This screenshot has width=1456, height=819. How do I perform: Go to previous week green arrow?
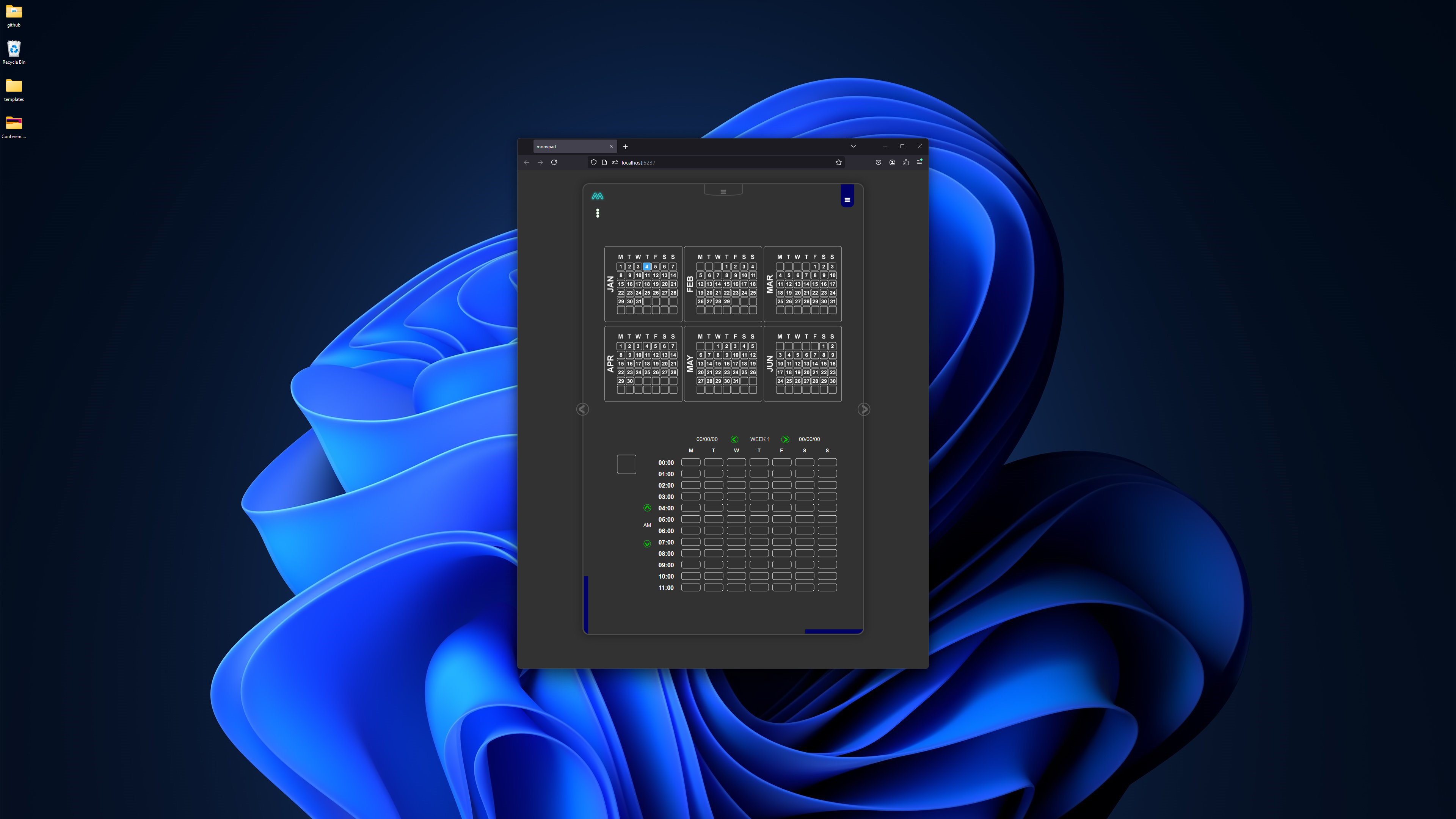[734, 439]
